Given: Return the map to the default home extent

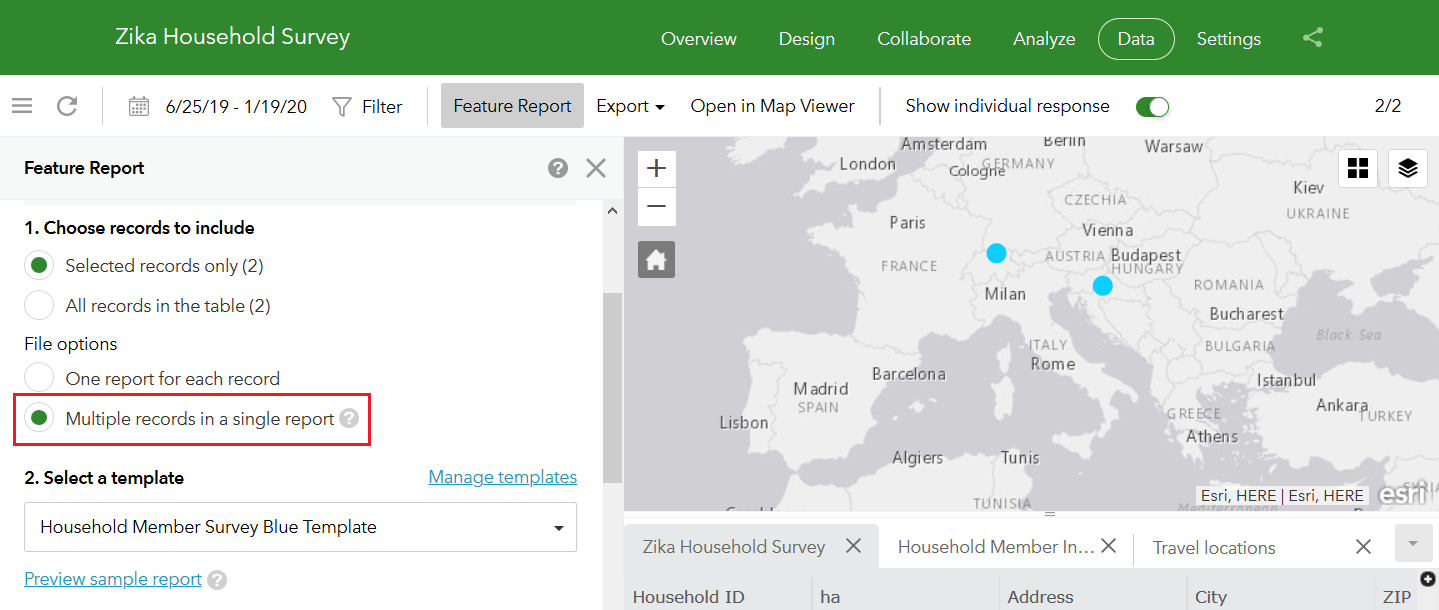Looking at the screenshot, I should click(x=656, y=260).
